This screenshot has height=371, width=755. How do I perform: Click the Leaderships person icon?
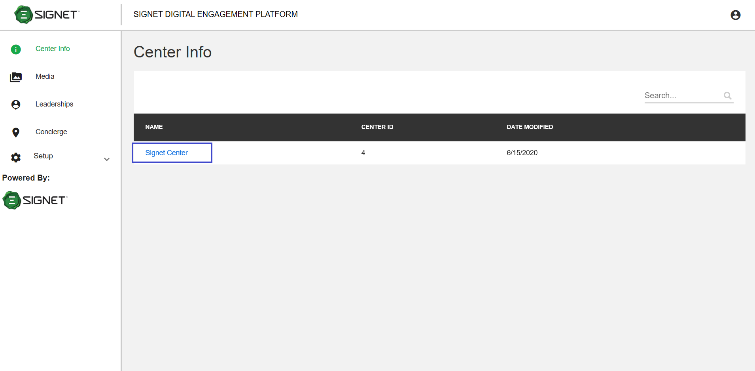coord(16,104)
